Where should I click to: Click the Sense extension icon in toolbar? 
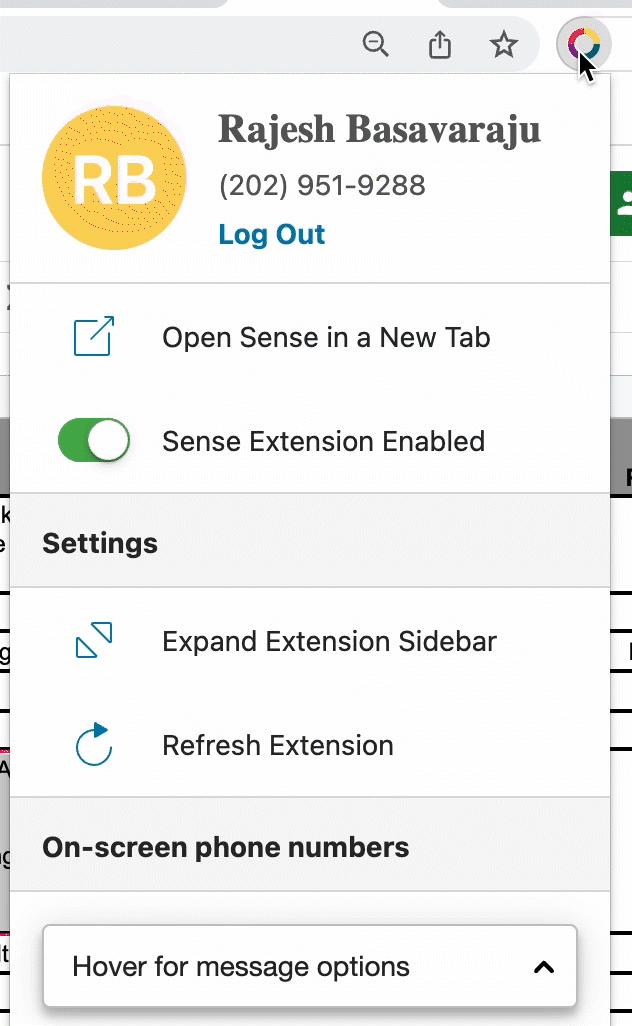tap(584, 44)
